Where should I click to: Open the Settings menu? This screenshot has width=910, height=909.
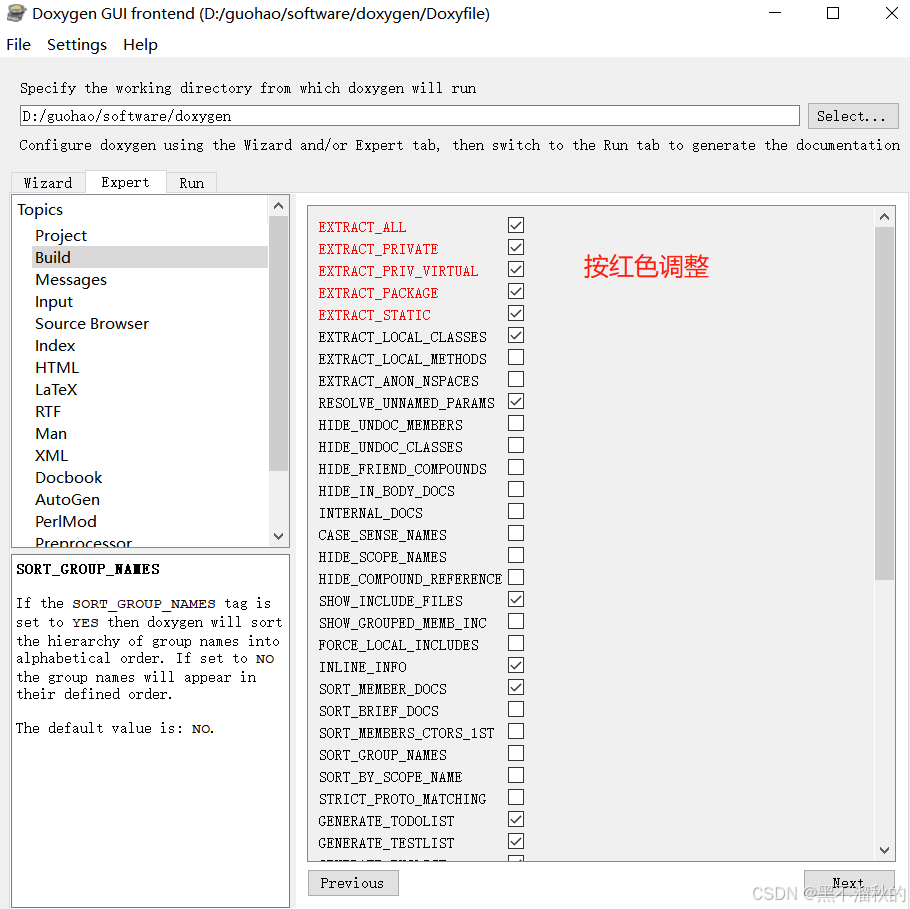point(77,45)
